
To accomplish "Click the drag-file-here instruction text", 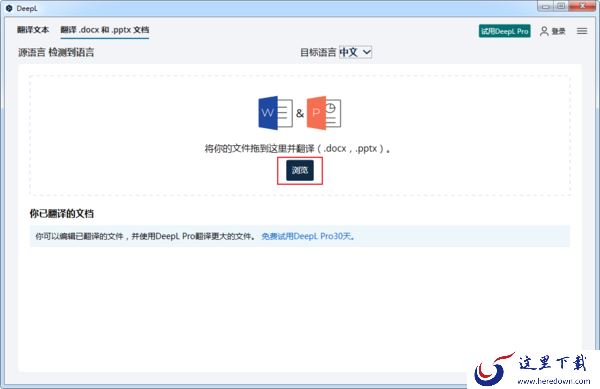I will click(x=297, y=148).
